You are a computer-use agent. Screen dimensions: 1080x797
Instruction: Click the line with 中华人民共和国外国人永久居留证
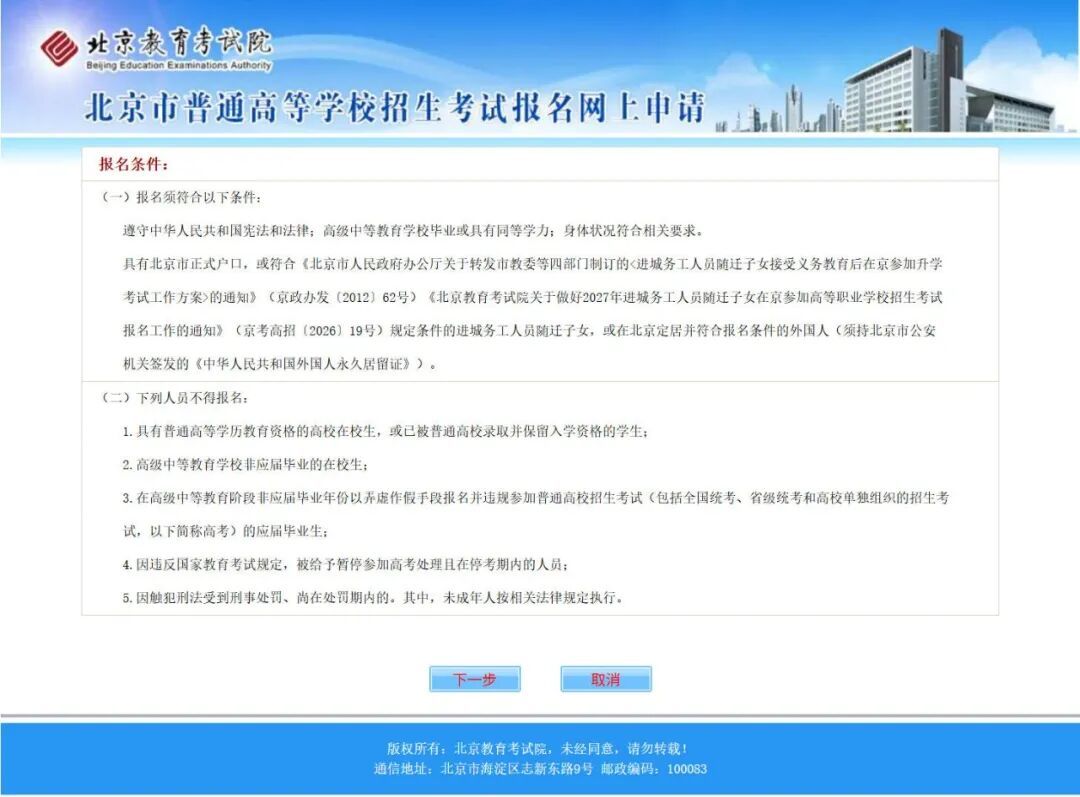280,364
